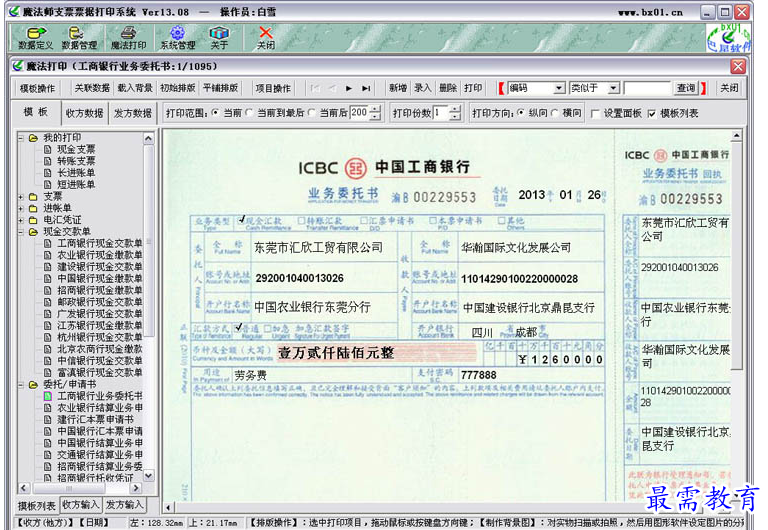Click document preview vertical scrollbar
768x530 pixels.
tap(736, 313)
